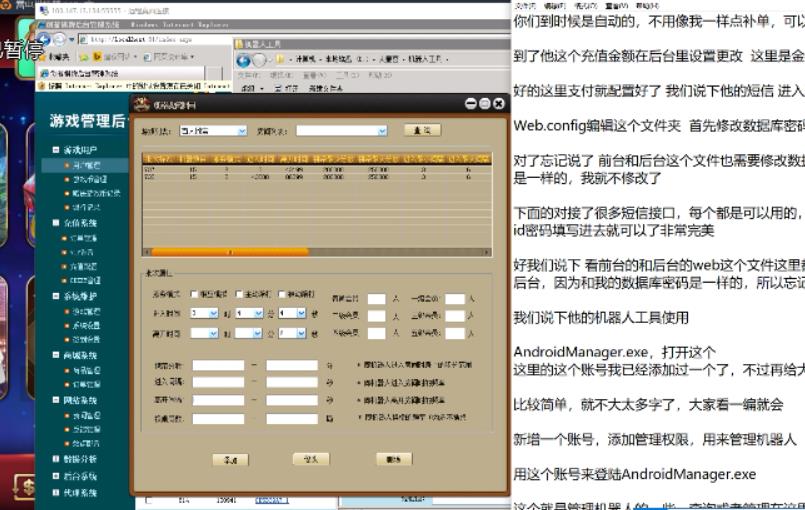Screen dimensions: 805x510
Task: Click the first score range input field
Action: pos(217,366)
